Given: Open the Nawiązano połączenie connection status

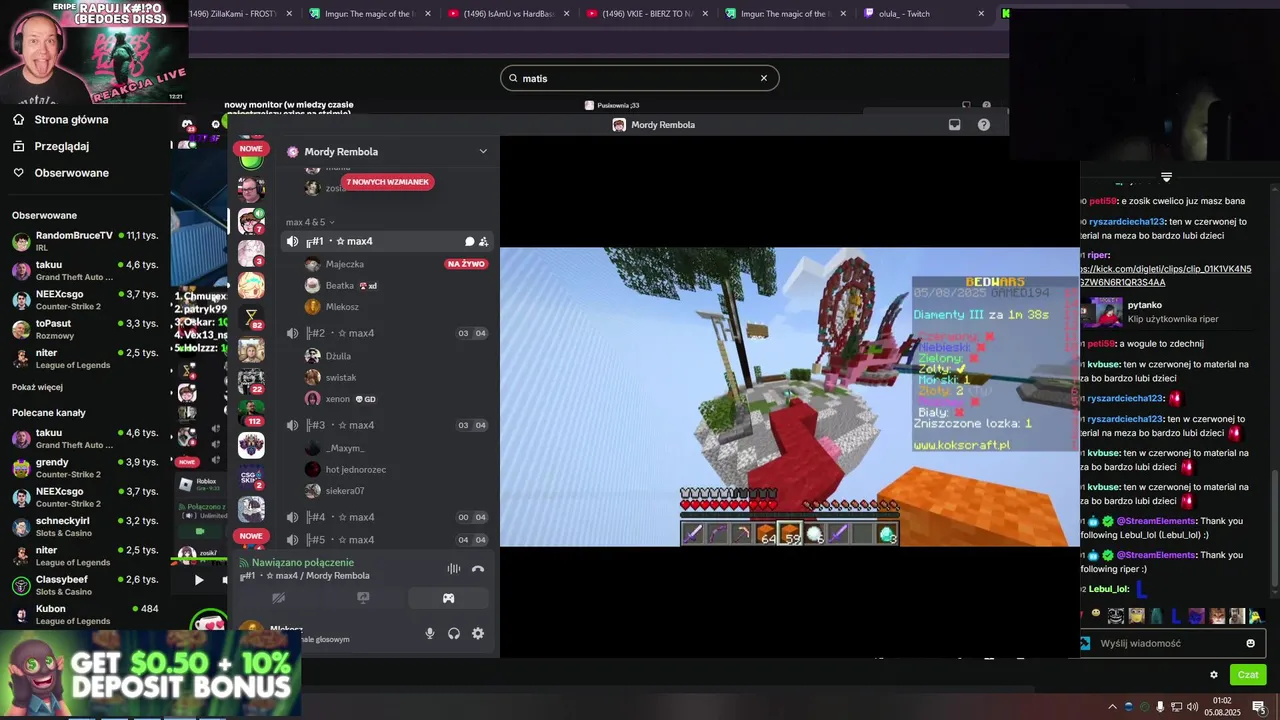Looking at the screenshot, I should (303, 563).
